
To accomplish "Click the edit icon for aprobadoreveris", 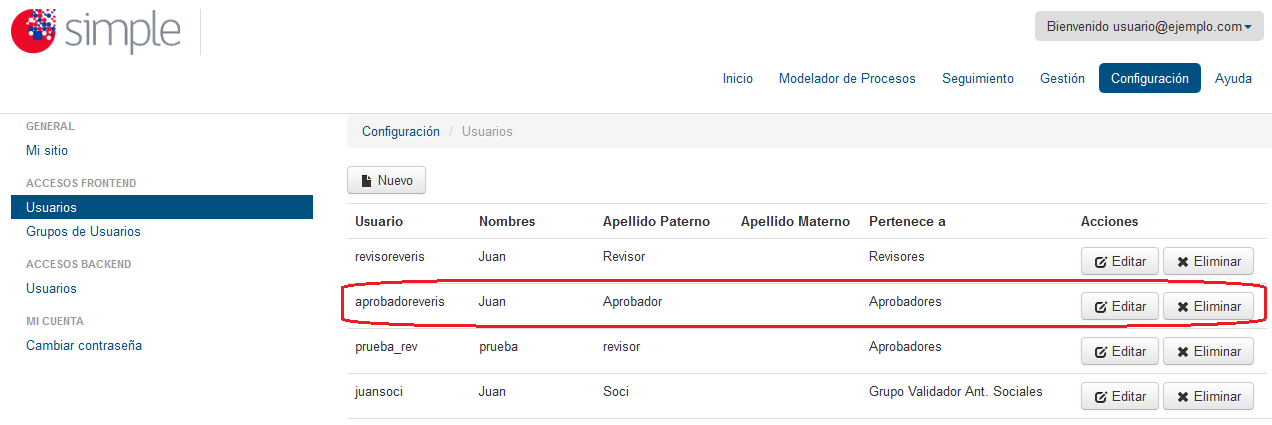I will click(1101, 307).
